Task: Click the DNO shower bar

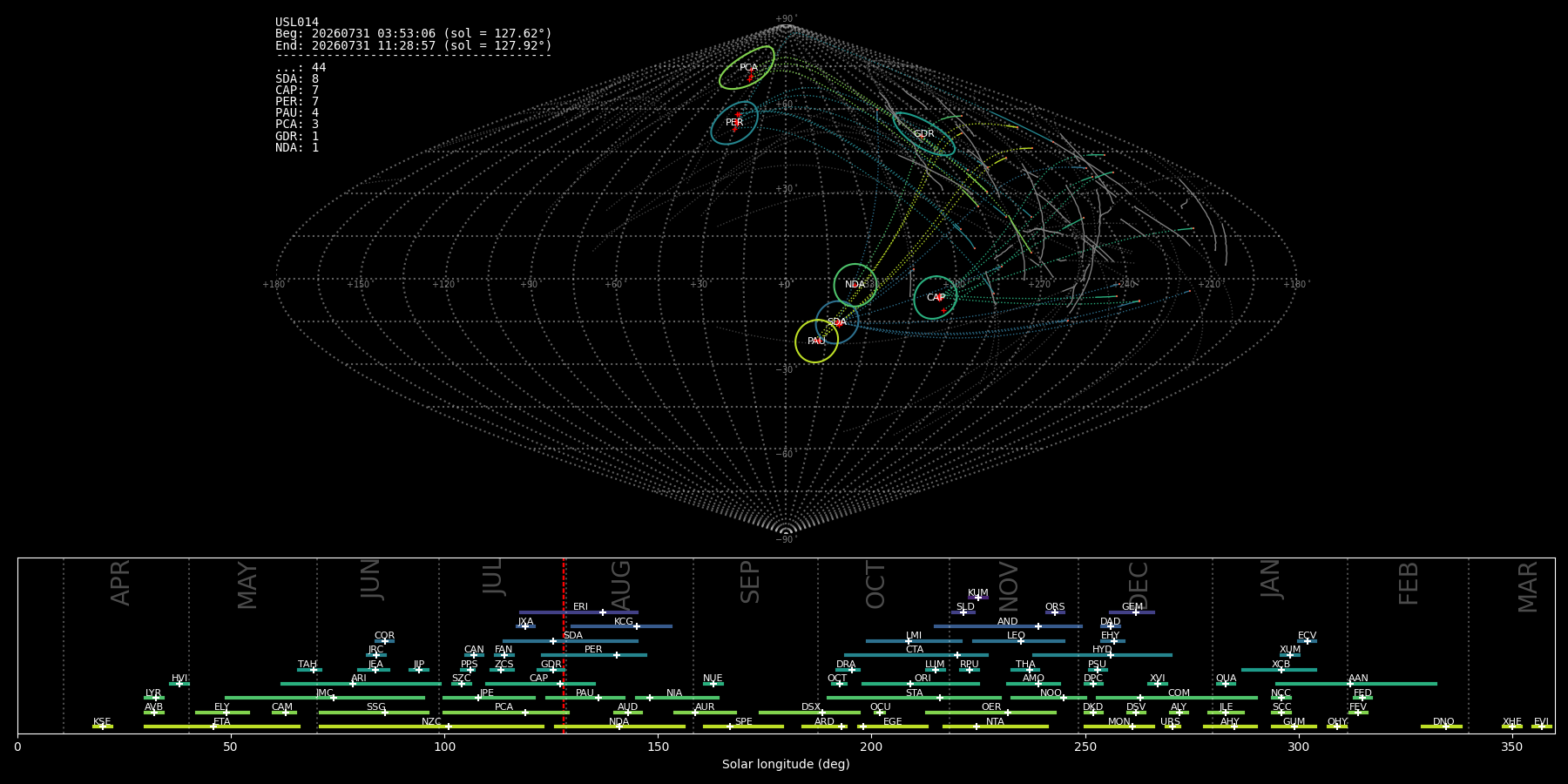Action: [1442, 727]
